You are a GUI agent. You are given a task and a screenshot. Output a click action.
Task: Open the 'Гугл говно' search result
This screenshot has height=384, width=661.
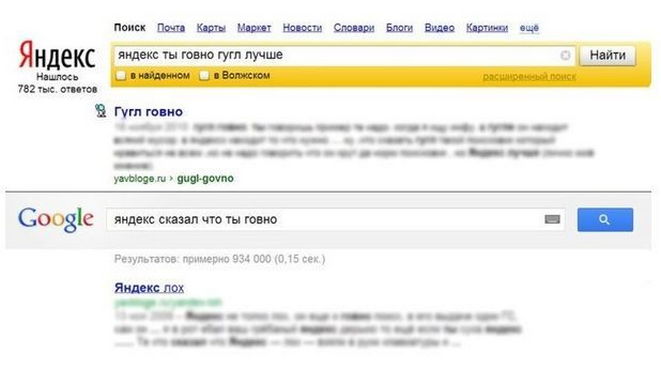pos(149,112)
